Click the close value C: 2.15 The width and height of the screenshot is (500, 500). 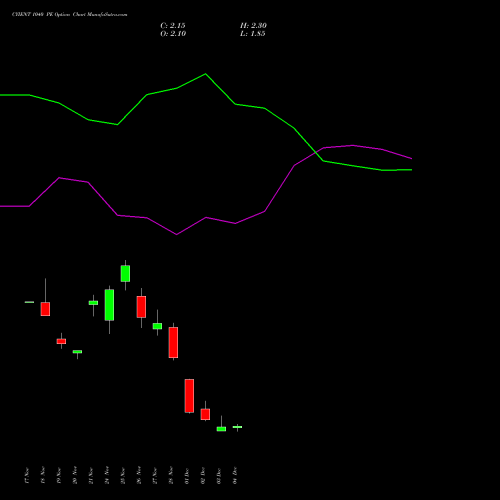(x=173, y=25)
